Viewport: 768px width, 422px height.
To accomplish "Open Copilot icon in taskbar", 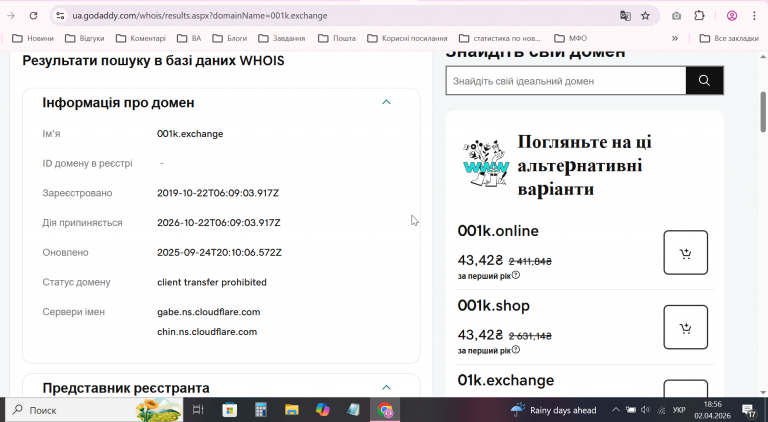I will point(323,410).
